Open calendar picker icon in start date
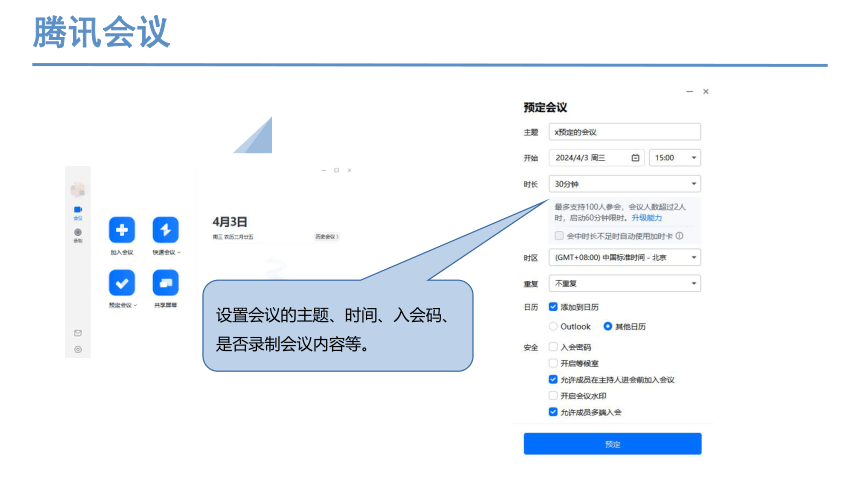Image resolution: width=860 pixels, height=484 pixels. pyautogui.click(x=635, y=158)
